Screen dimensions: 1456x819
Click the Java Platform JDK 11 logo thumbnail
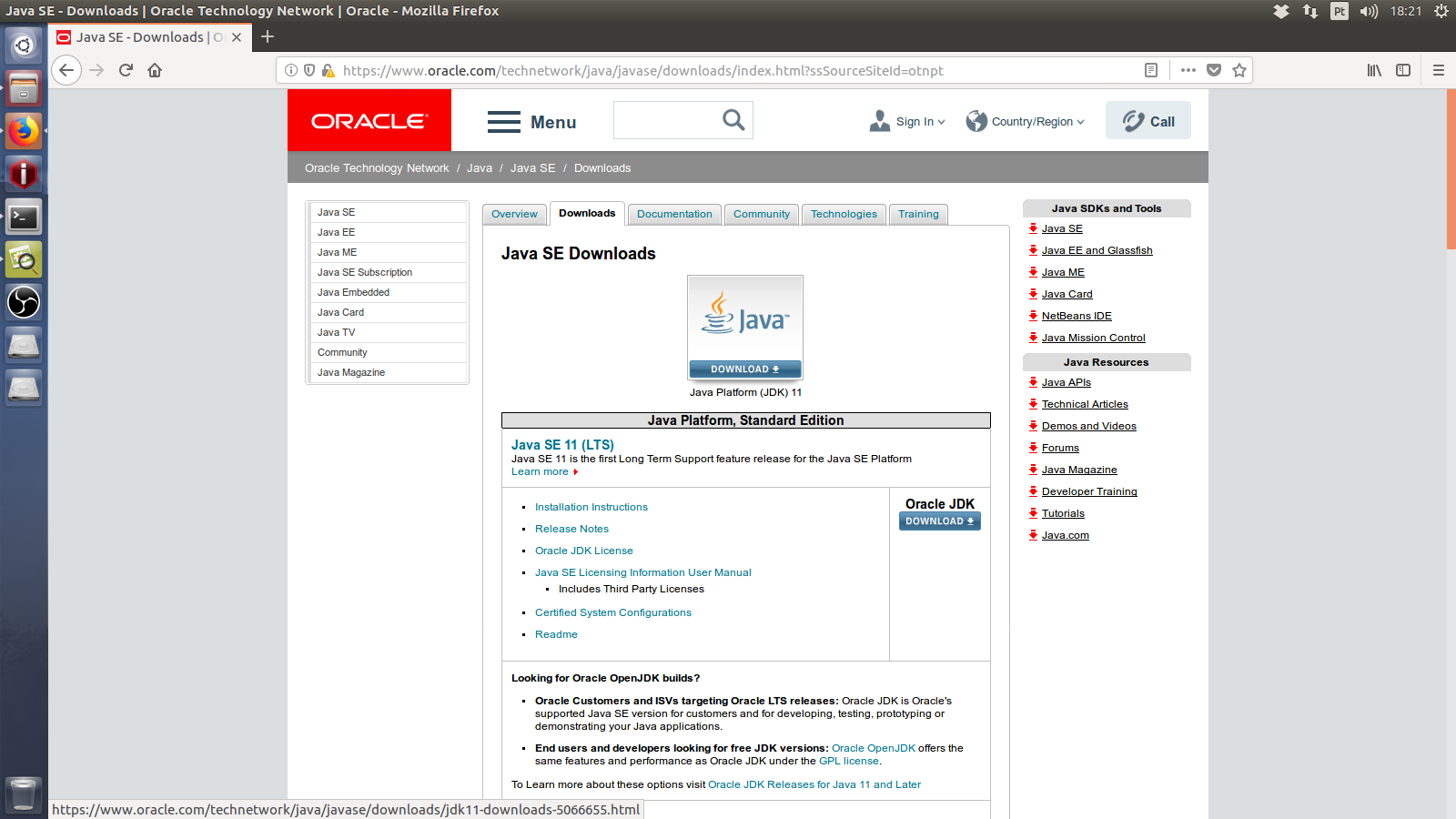744,319
